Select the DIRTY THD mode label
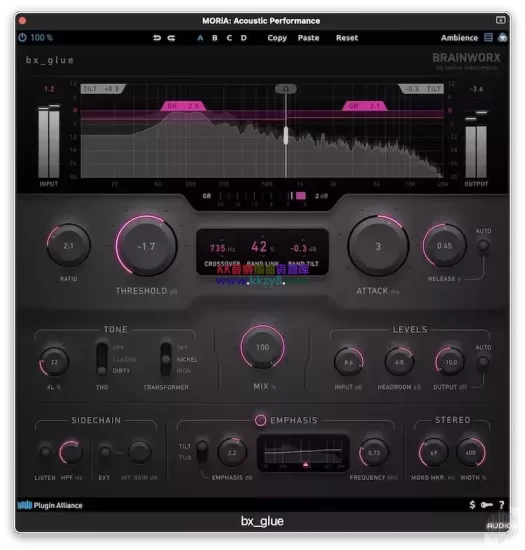This screenshot has width=525, height=550. pyautogui.click(x=121, y=370)
